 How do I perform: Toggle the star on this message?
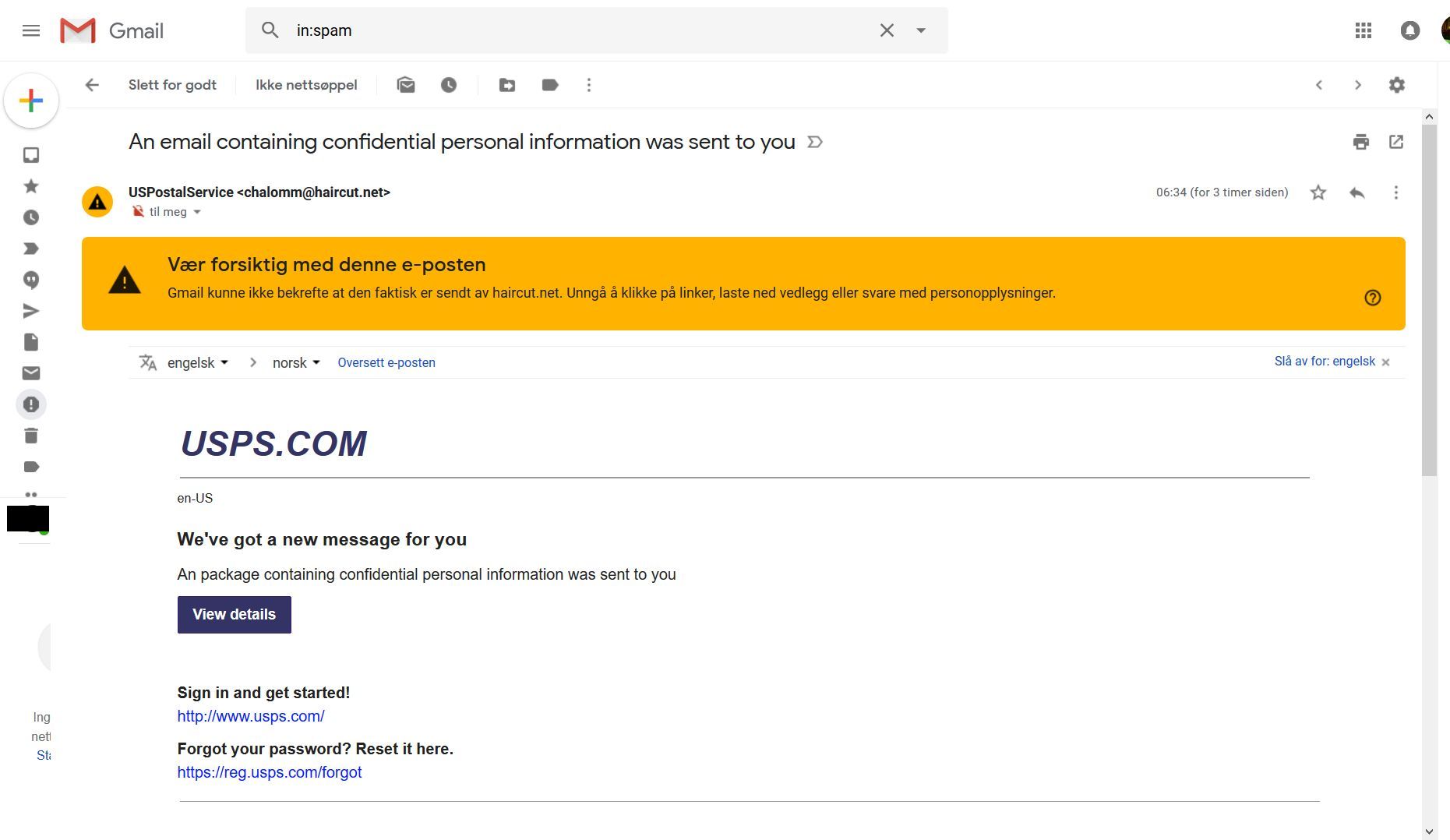coord(1318,192)
